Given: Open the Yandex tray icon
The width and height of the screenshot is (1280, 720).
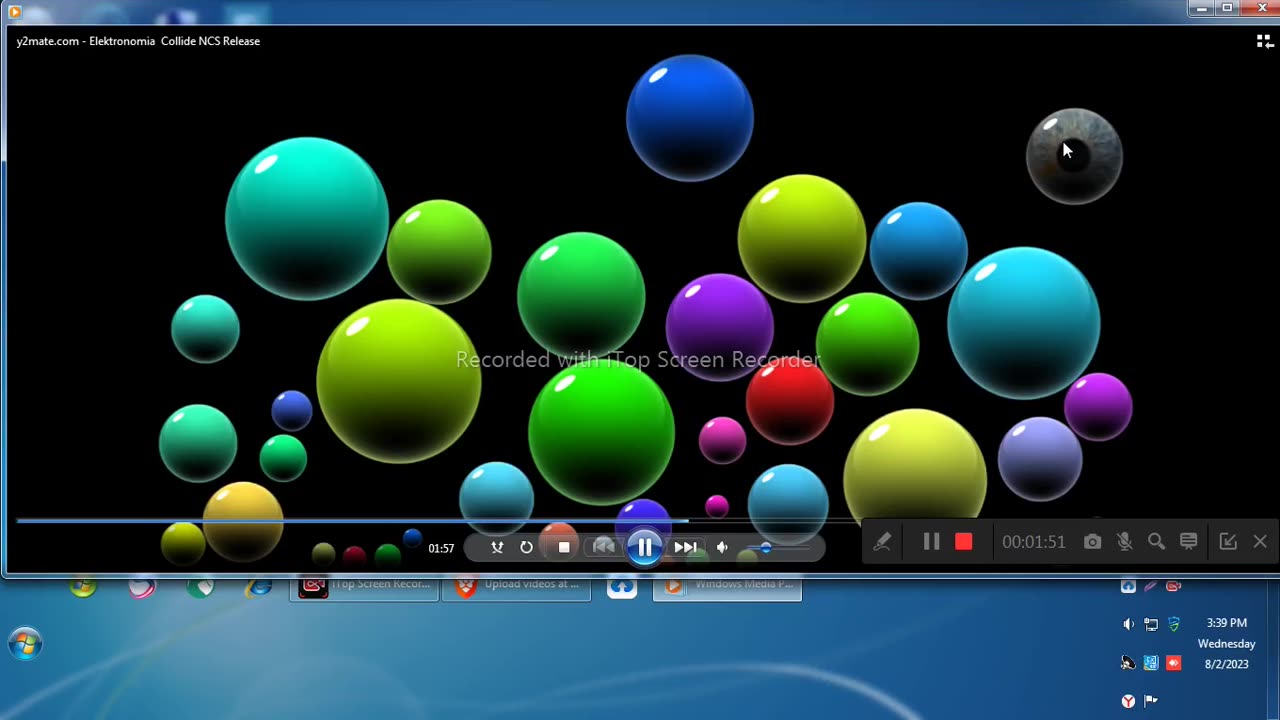Looking at the screenshot, I should (1128, 701).
